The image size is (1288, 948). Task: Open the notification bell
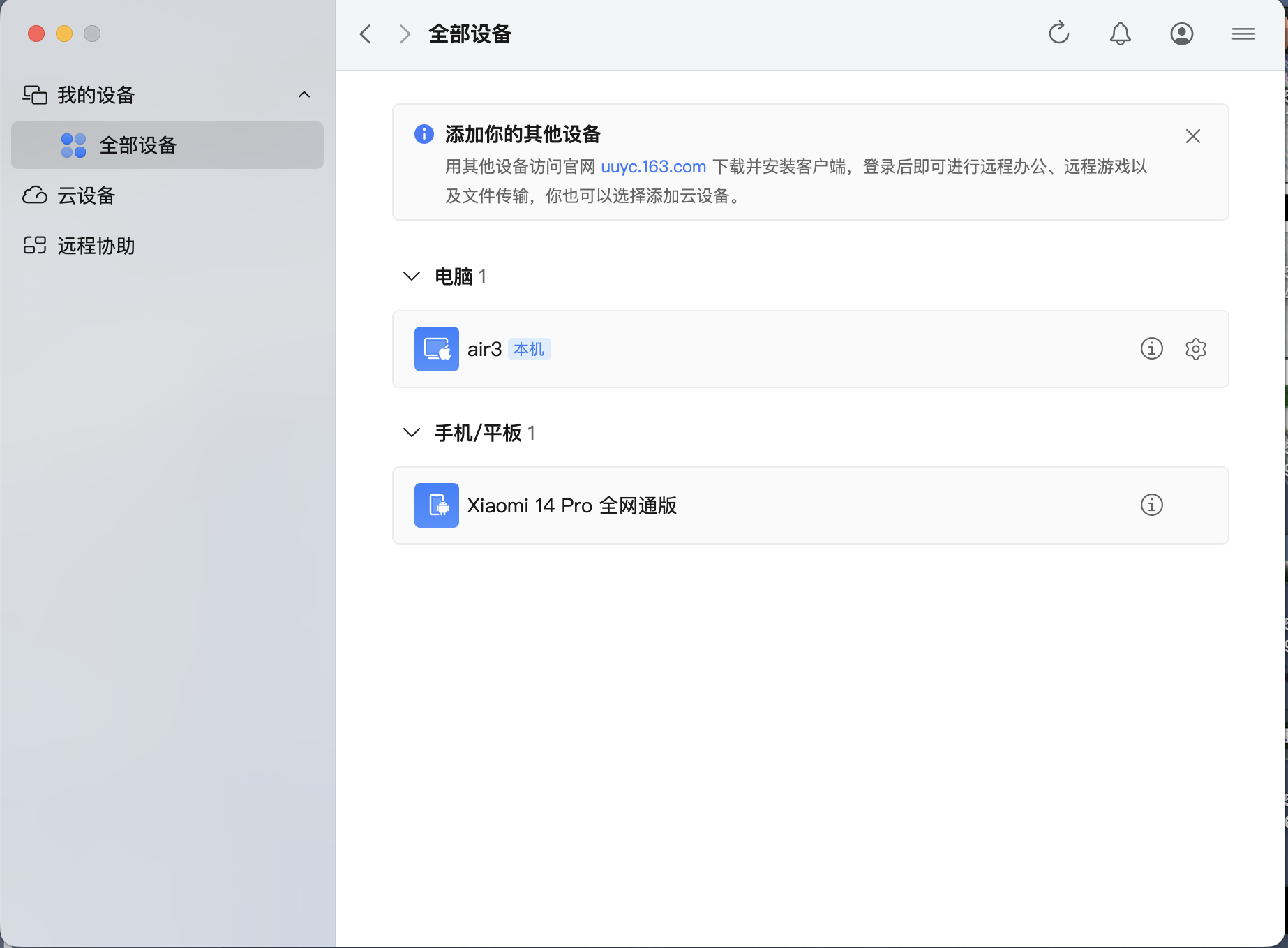pyautogui.click(x=1120, y=33)
